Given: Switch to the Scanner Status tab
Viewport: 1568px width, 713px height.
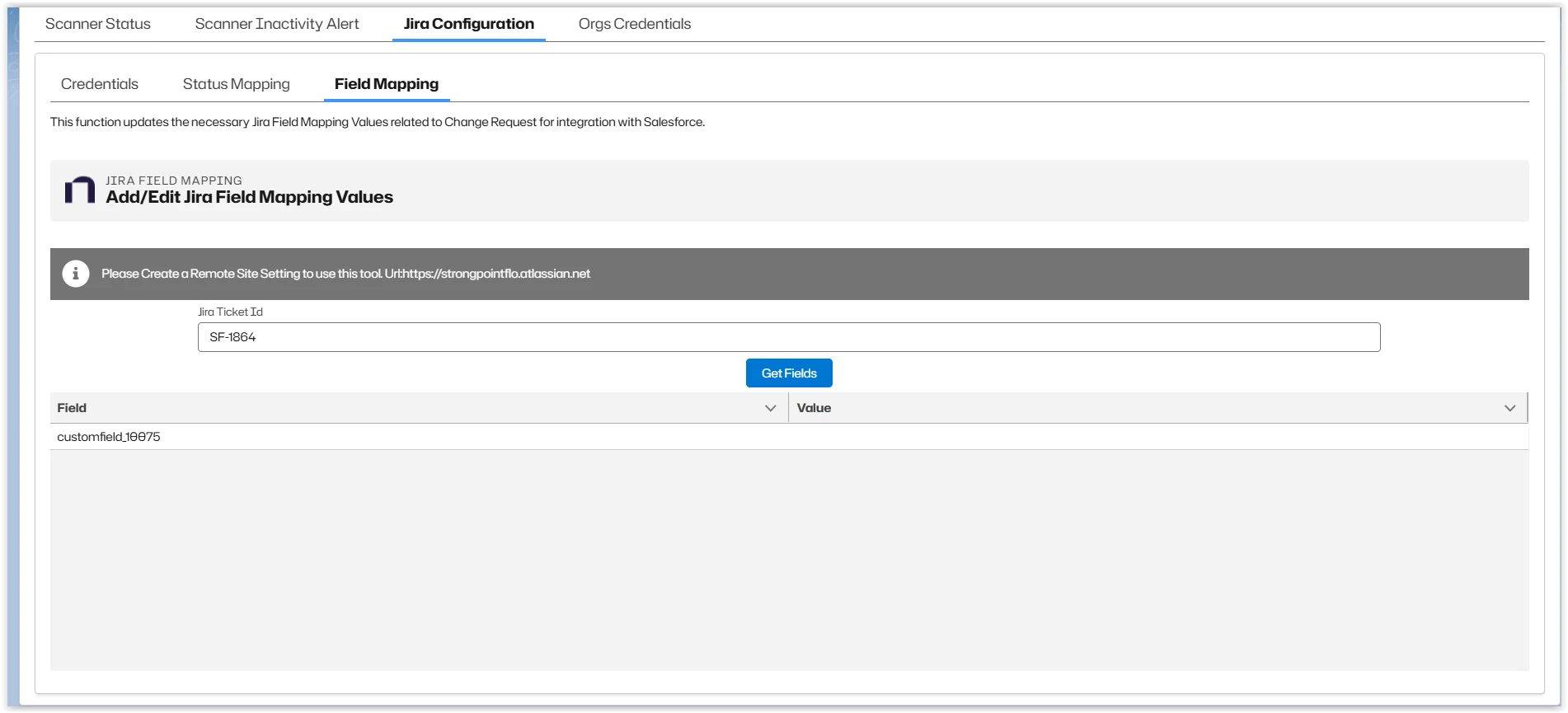Looking at the screenshot, I should point(98,24).
